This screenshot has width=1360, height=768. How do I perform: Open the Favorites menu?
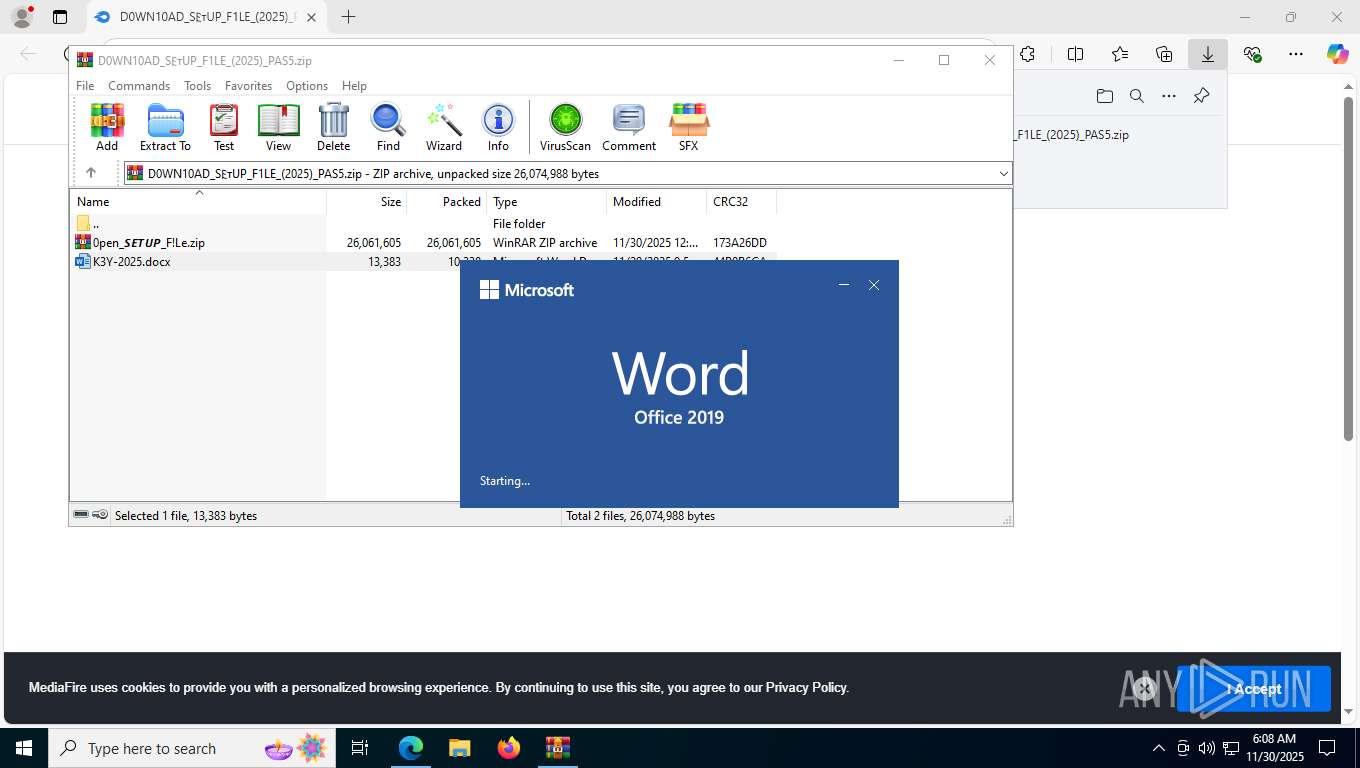[248, 86]
